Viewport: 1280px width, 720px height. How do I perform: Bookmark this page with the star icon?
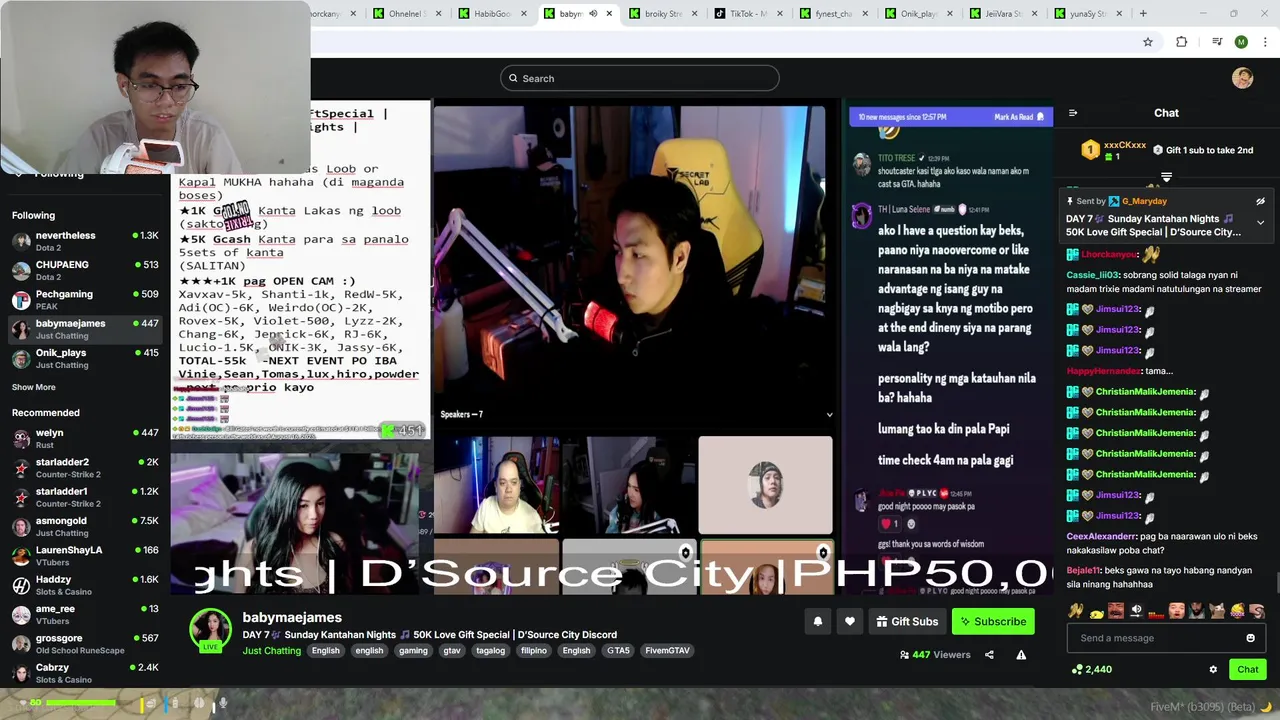[1148, 42]
